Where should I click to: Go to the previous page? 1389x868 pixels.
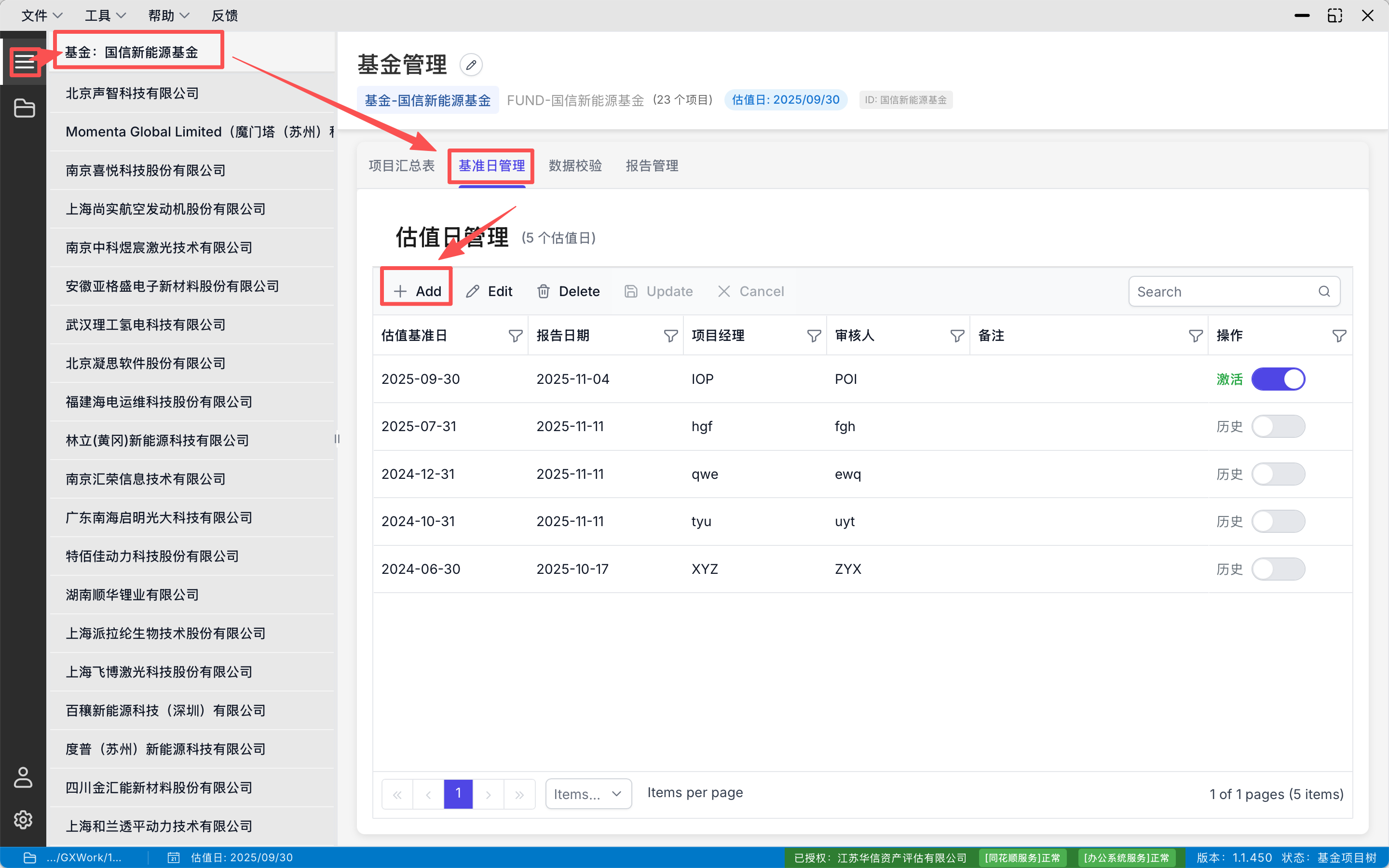click(x=428, y=795)
